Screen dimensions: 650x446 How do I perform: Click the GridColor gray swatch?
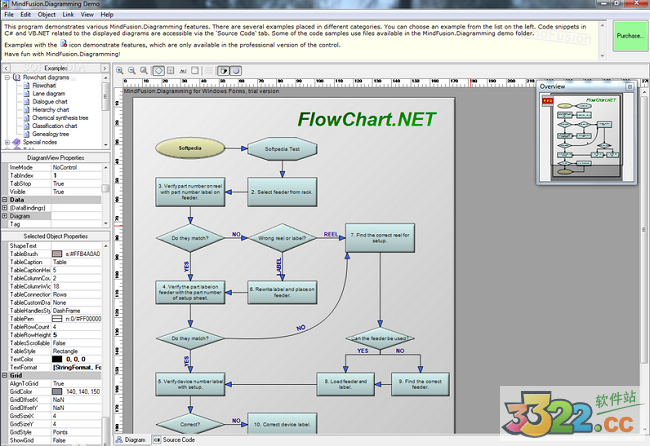tap(57, 391)
